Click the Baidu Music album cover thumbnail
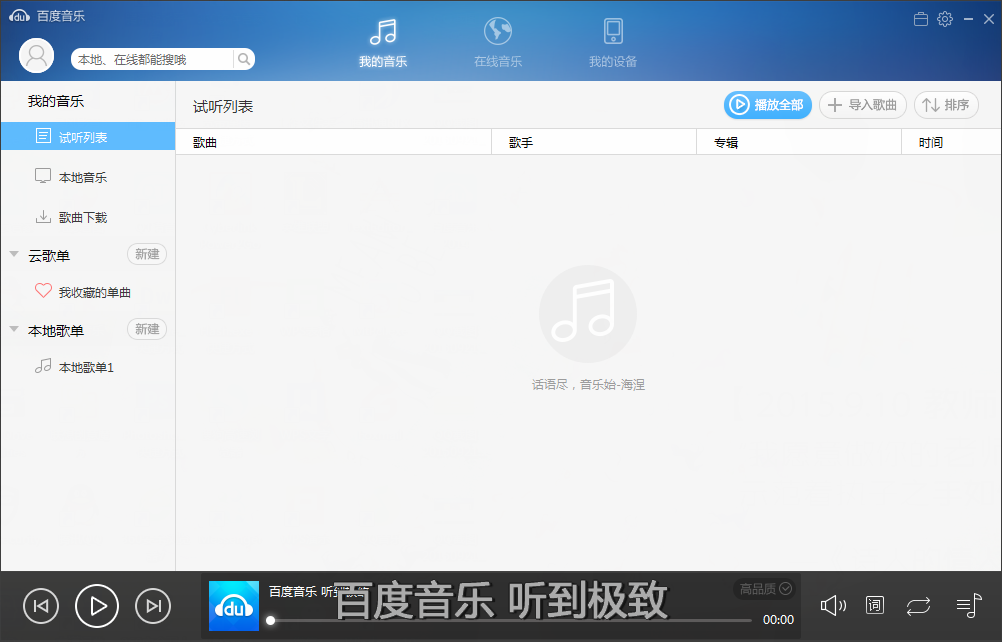The image size is (1002, 642). [234, 606]
